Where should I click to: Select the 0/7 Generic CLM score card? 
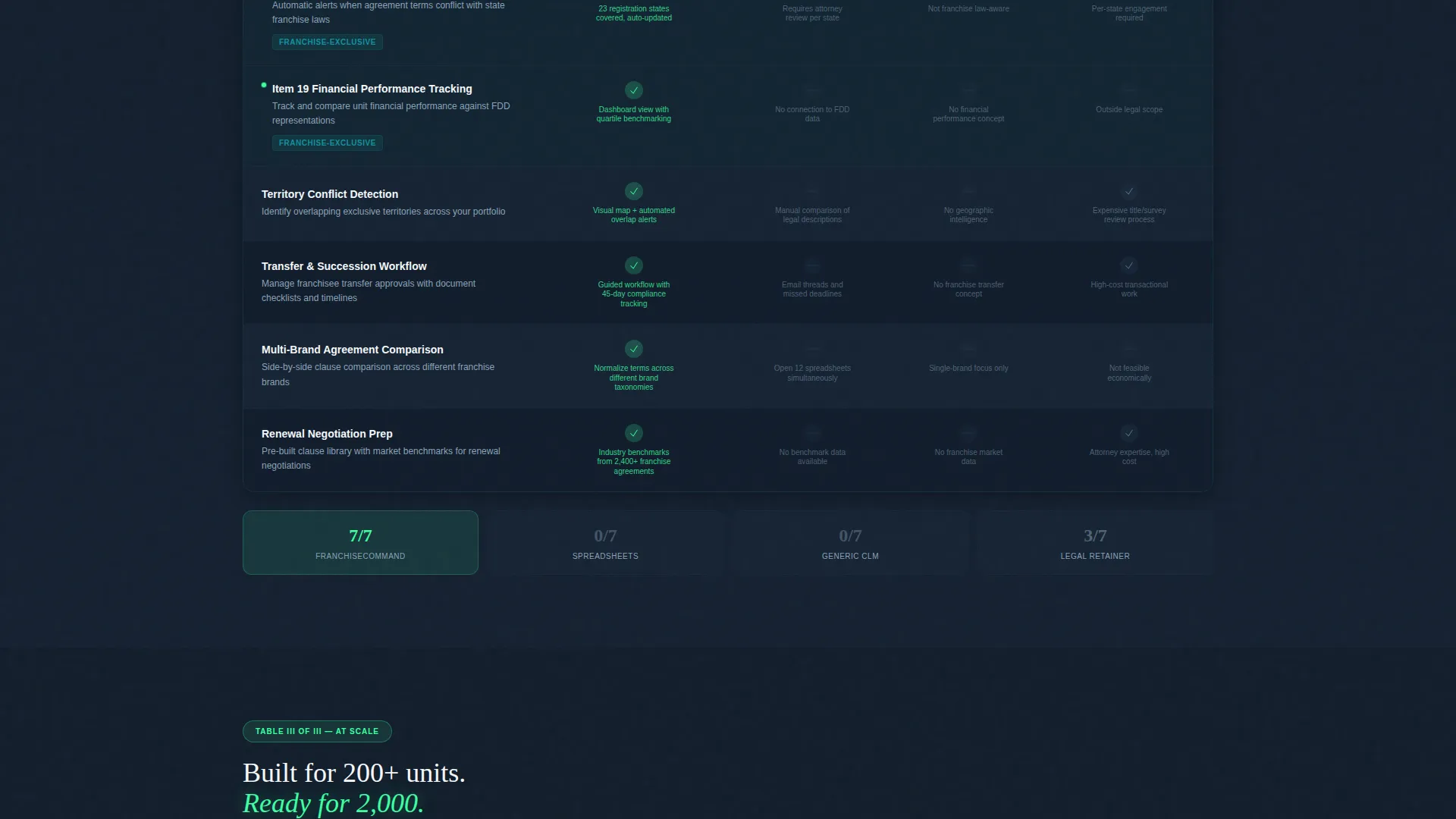coord(850,542)
